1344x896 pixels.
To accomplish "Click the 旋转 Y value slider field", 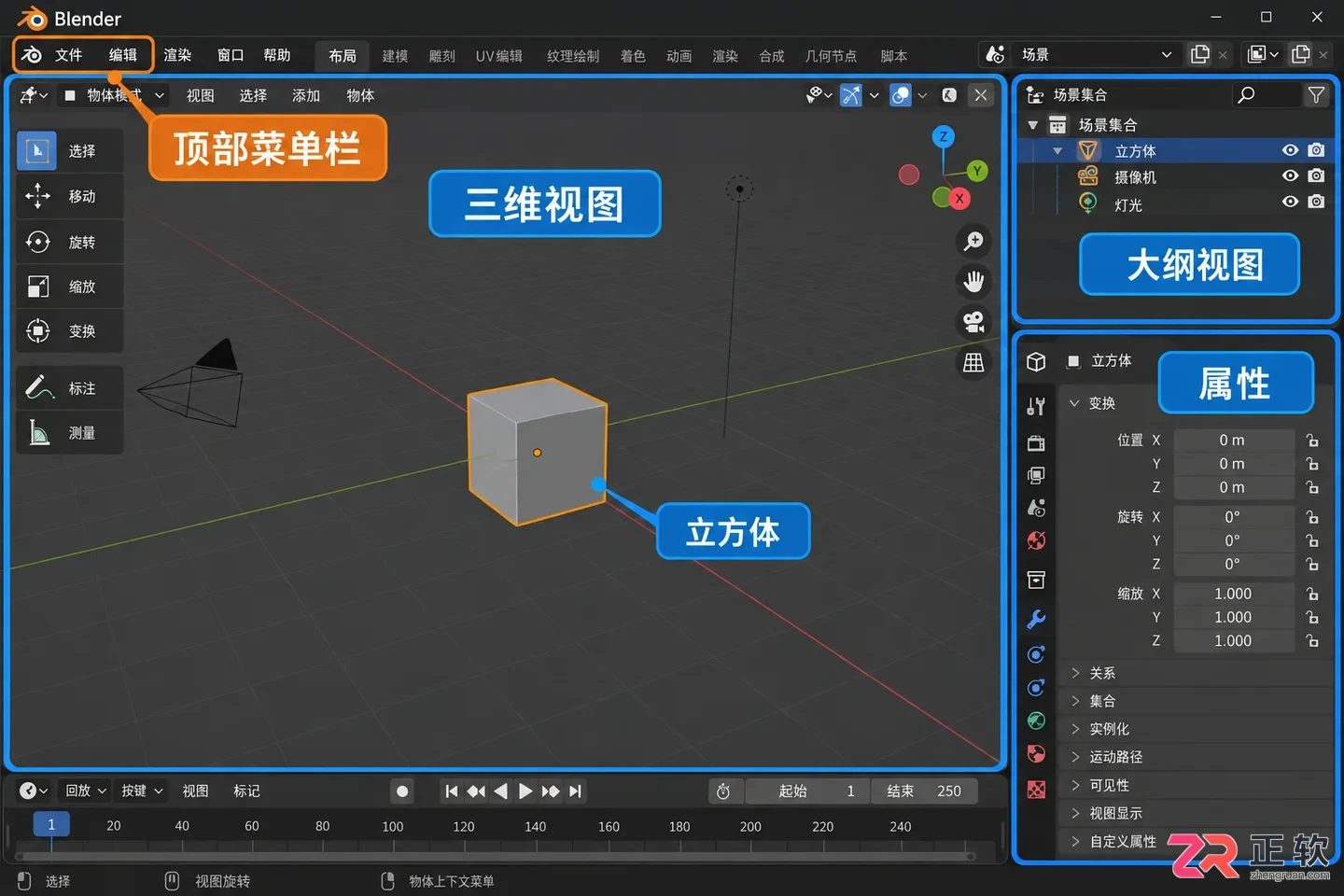I will (1233, 540).
